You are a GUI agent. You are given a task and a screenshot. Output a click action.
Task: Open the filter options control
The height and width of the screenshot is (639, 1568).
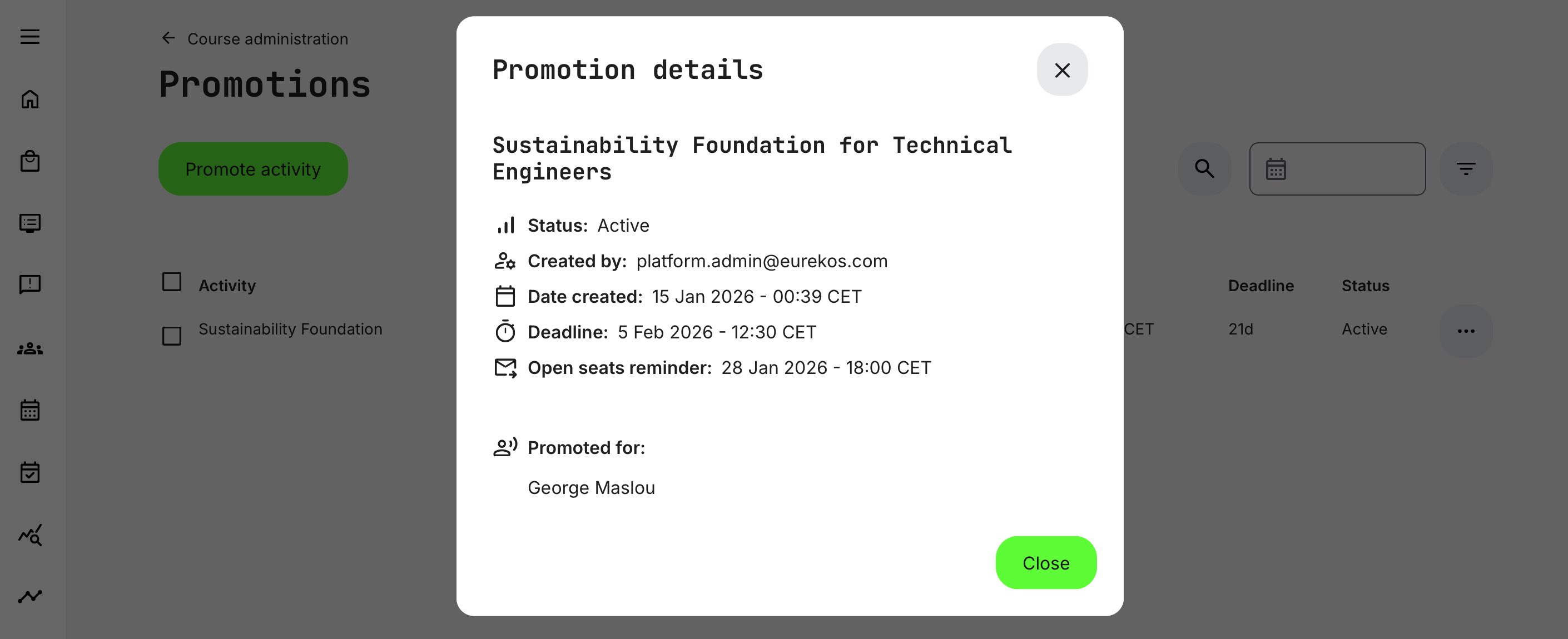pos(1467,168)
